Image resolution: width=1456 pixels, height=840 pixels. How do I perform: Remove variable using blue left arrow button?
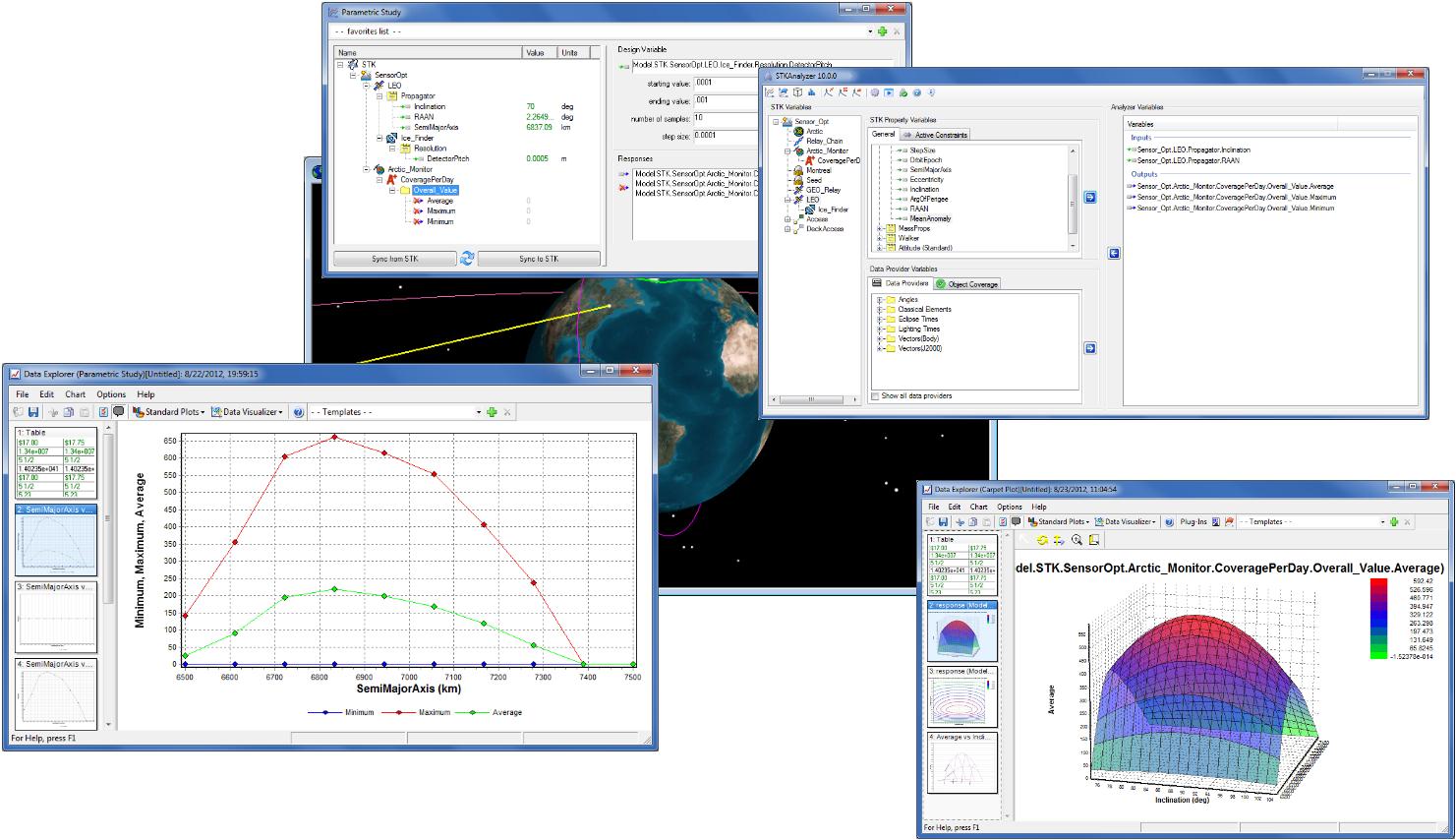[x=1113, y=254]
